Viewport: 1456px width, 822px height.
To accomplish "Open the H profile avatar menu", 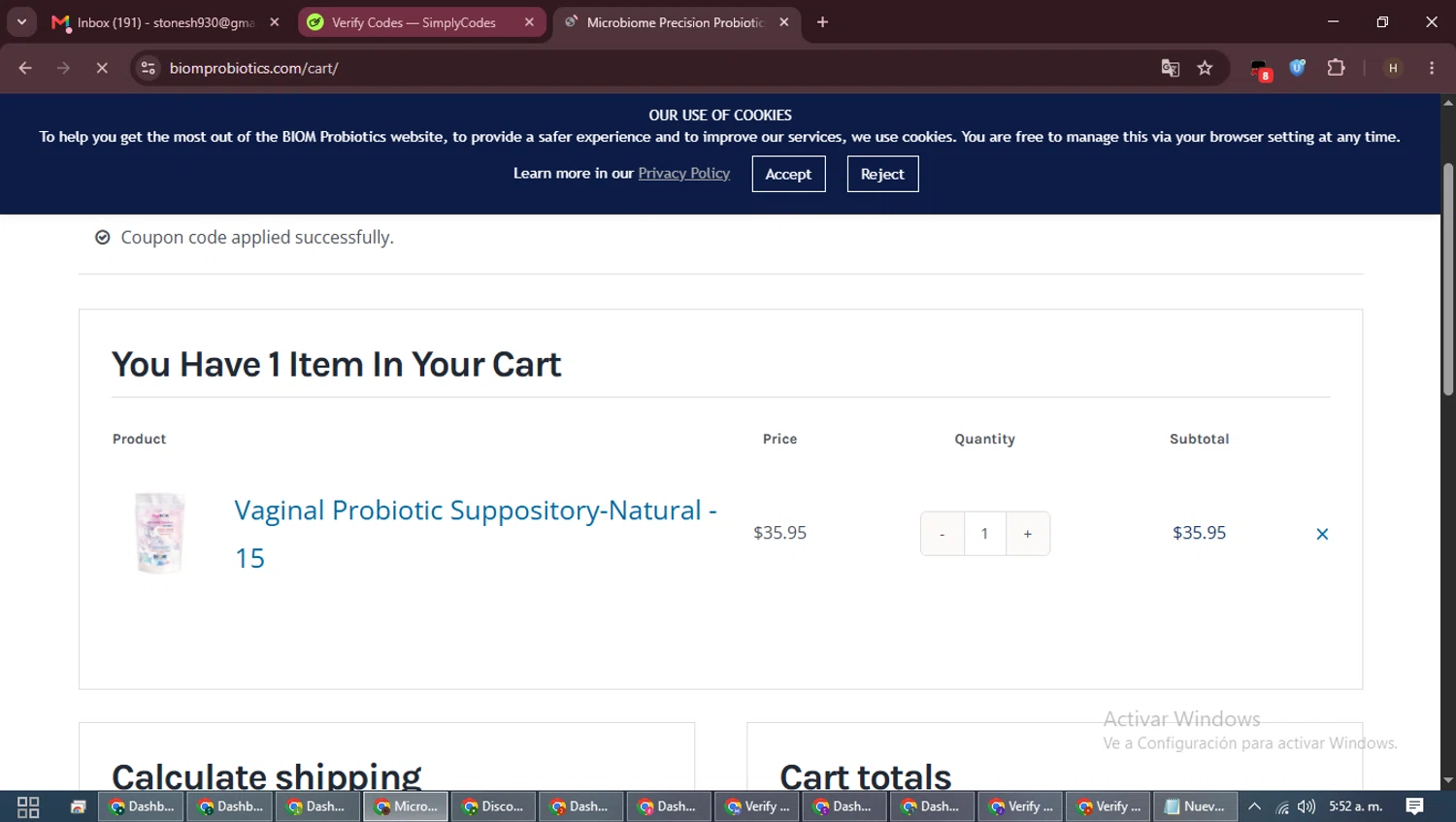I will pyautogui.click(x=1393, y=68).
